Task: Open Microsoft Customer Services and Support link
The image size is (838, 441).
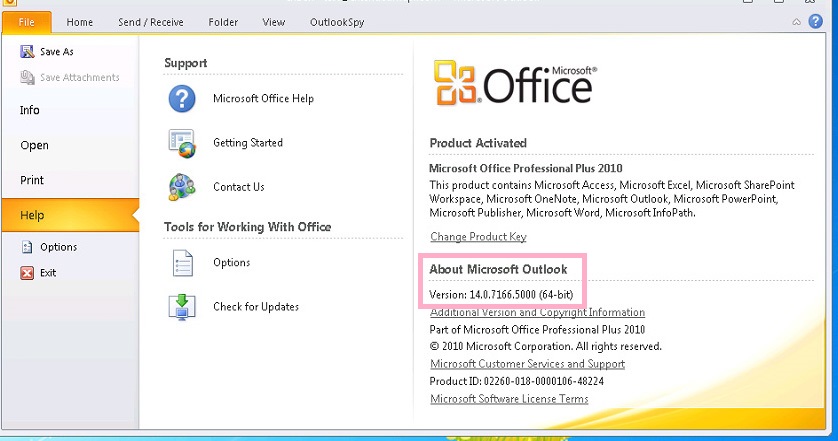Action: tap(527, 364)
